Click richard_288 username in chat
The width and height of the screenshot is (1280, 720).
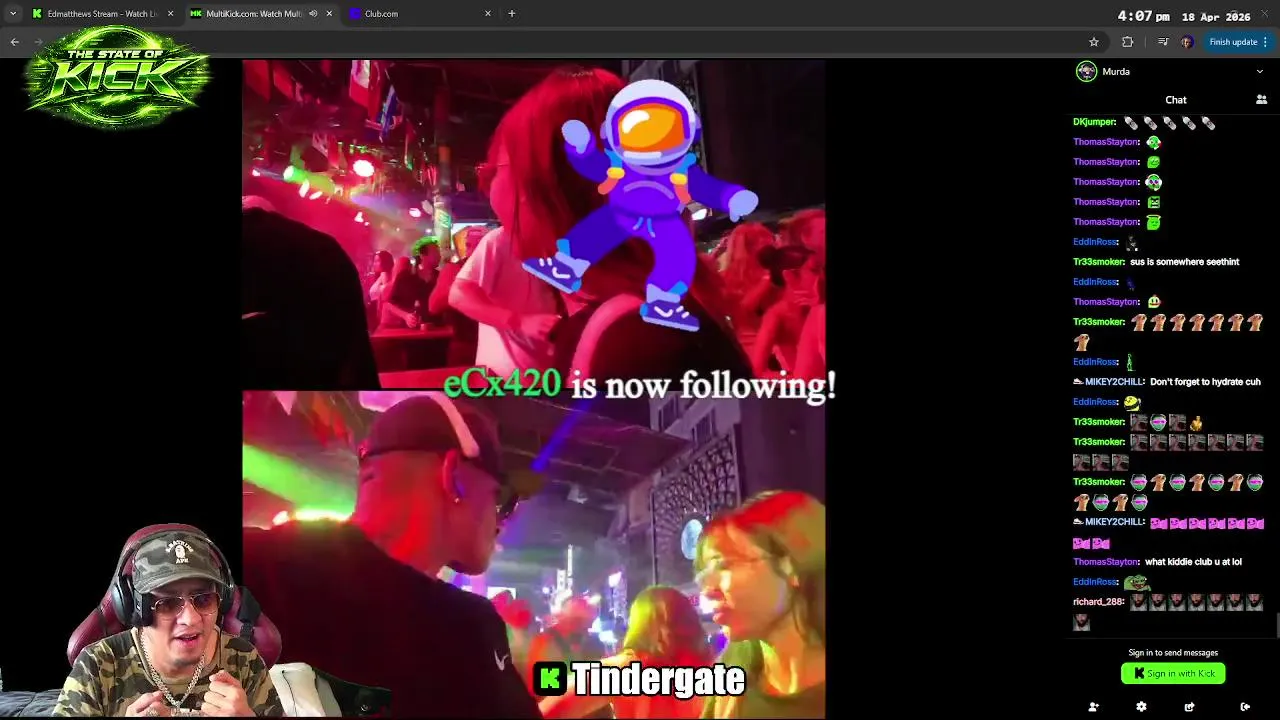click(x=1099, y=602)
